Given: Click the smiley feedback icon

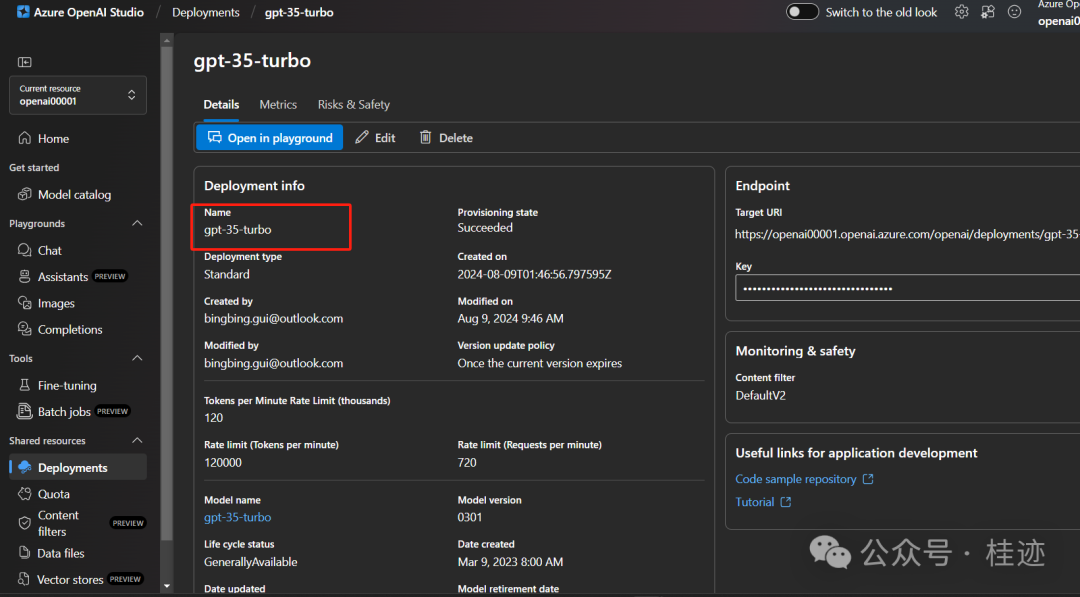Looking at the screenshot, I should pos(1014,12).
